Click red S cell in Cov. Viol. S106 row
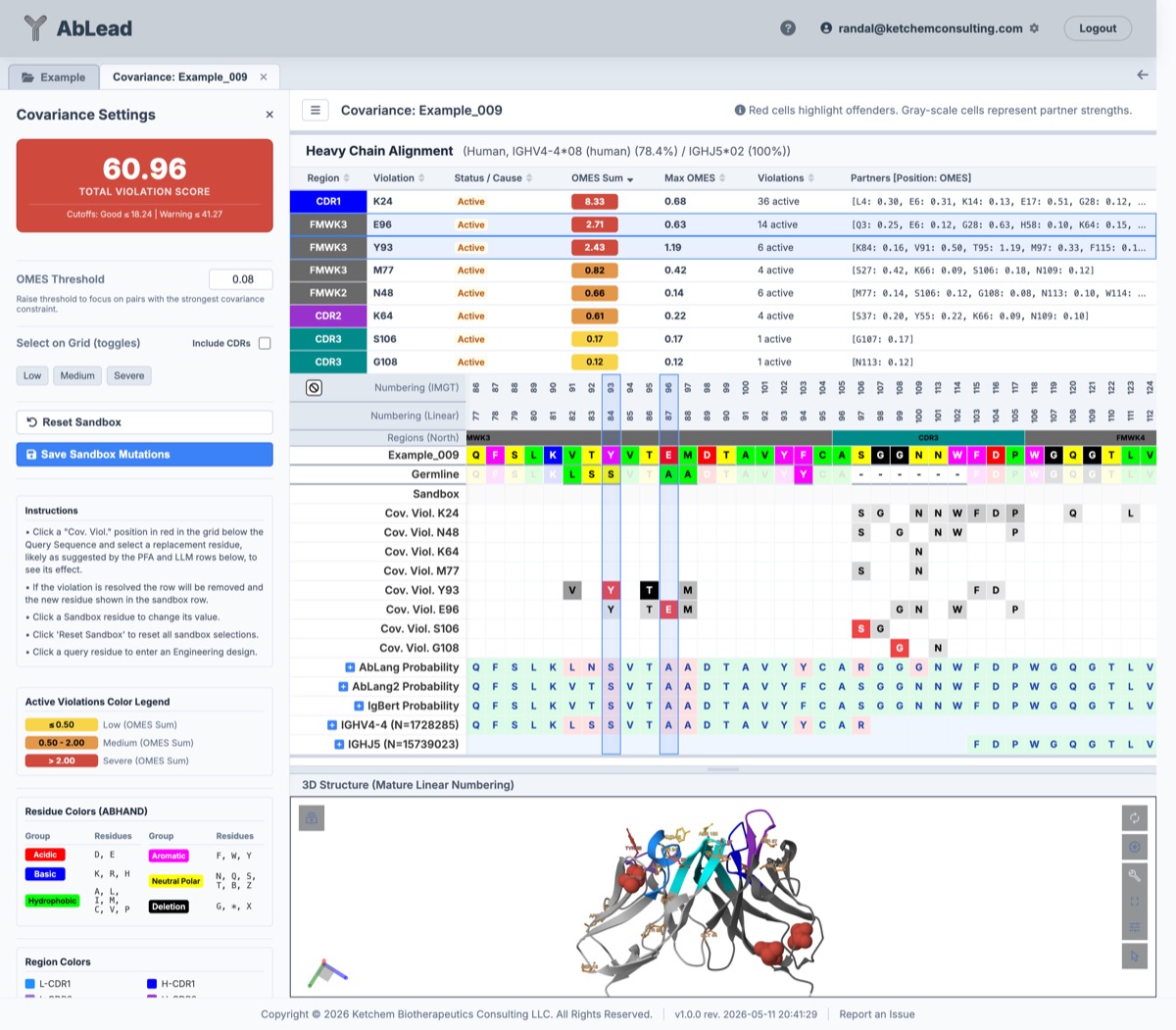 (860, 629)
